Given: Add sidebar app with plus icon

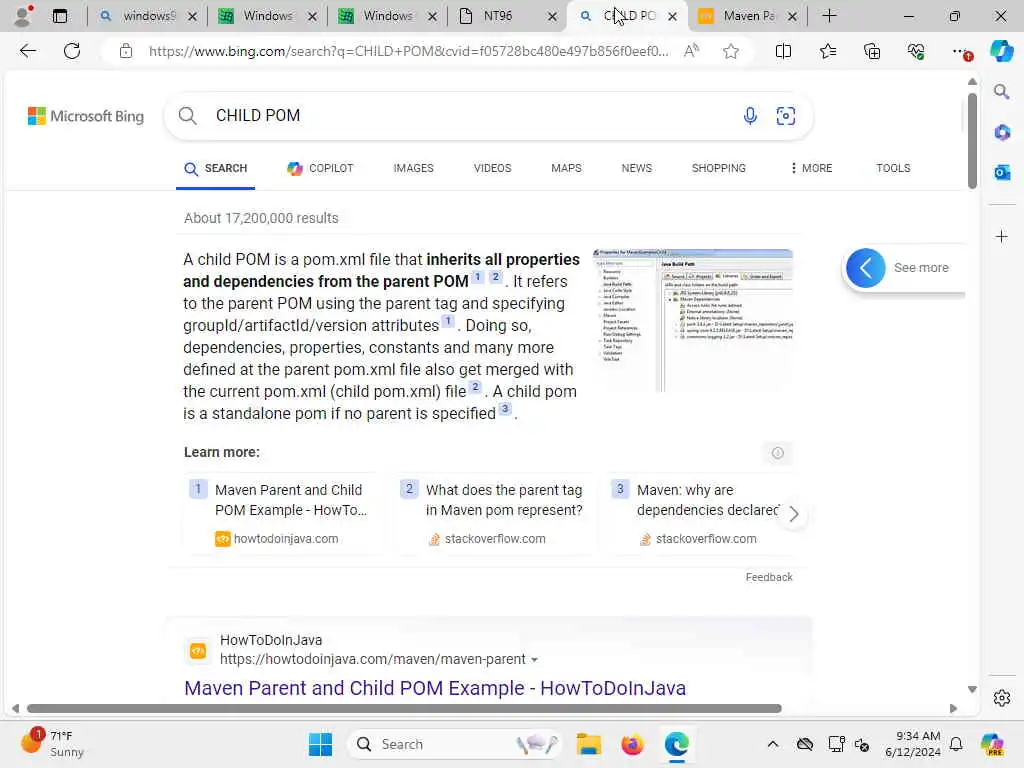Looking at the screenshot, I should coord(1002,236).
